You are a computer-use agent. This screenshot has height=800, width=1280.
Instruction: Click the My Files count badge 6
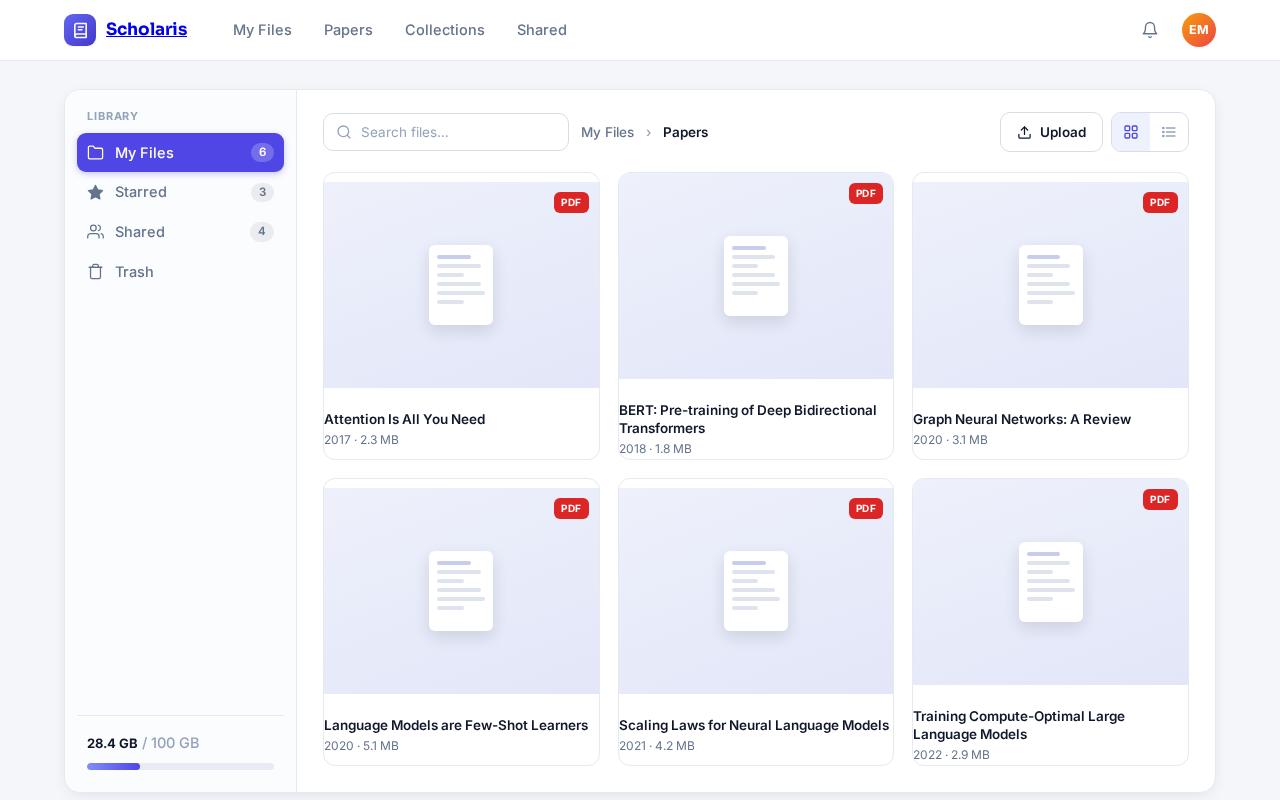point(262,153)
